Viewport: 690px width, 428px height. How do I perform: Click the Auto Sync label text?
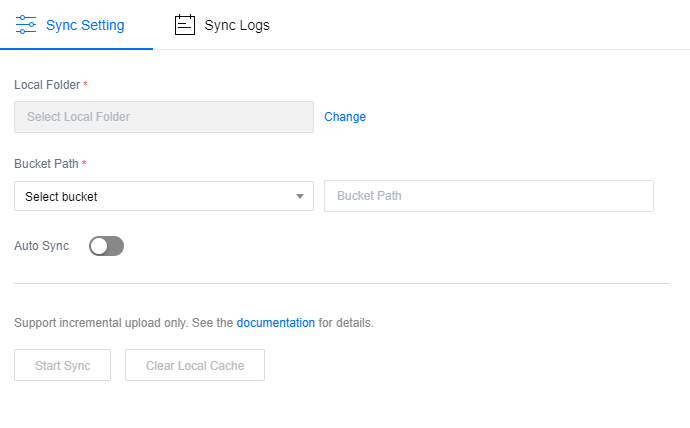coord(42,246)
